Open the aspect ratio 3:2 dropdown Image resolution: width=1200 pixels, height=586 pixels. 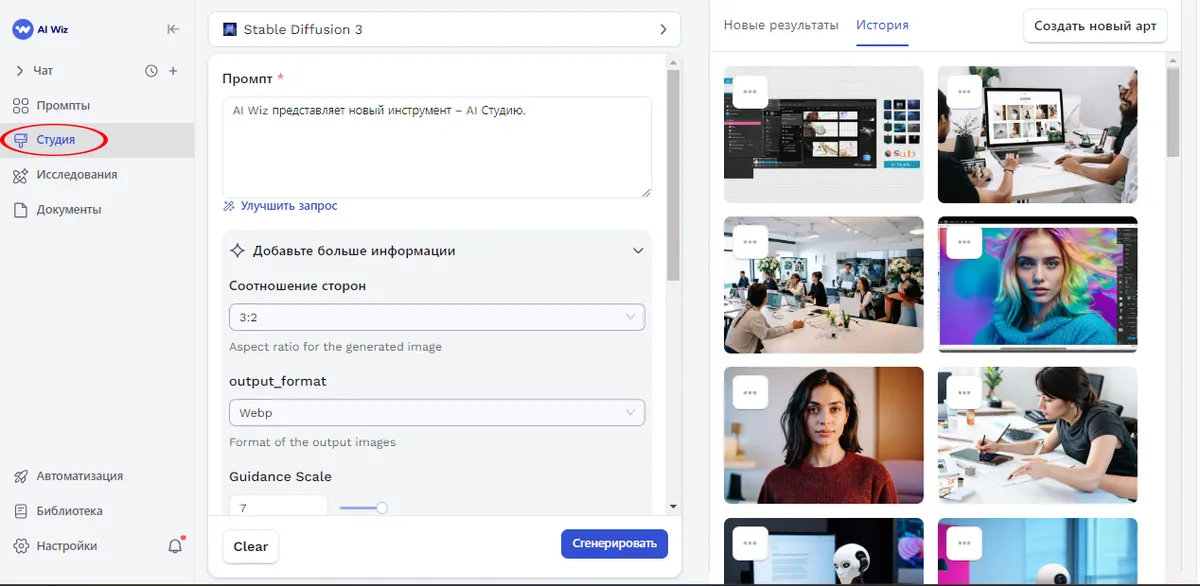click(436, 317)
